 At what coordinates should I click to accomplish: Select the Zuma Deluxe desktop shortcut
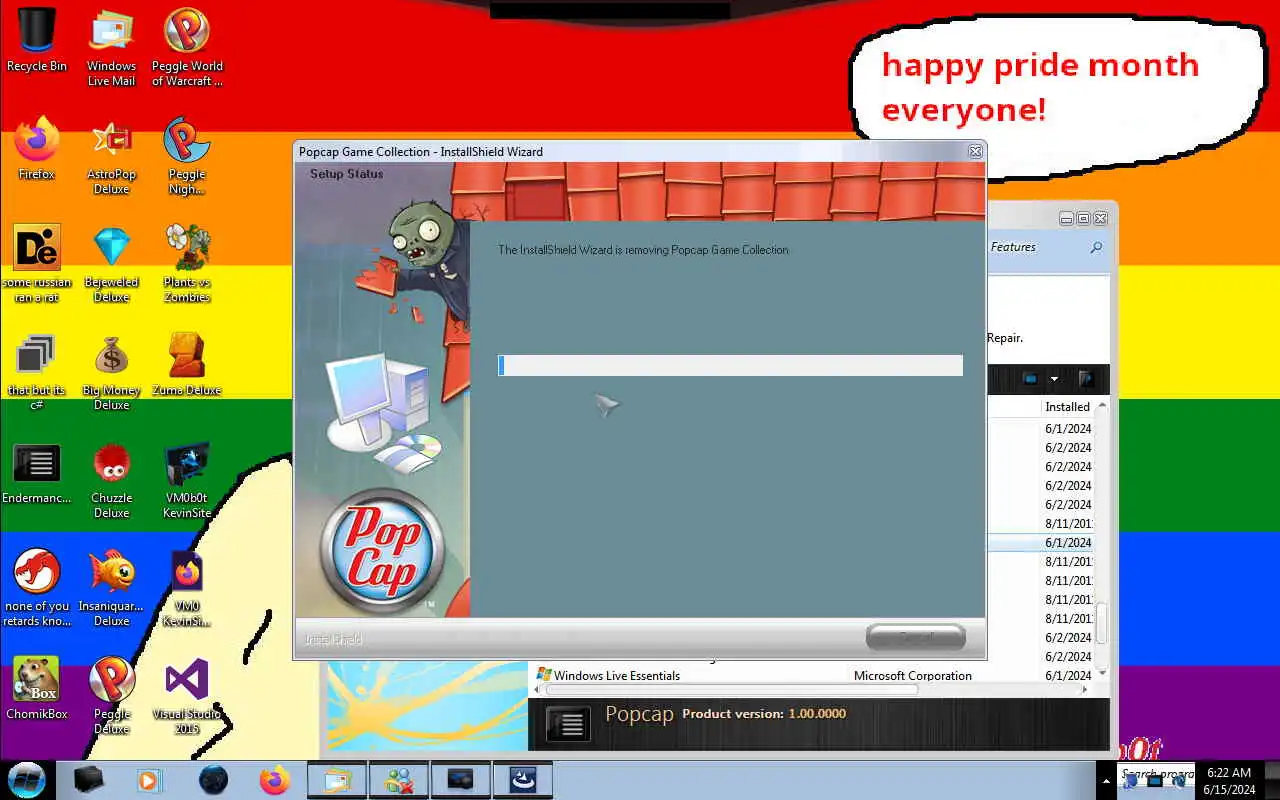coord(187,364)
